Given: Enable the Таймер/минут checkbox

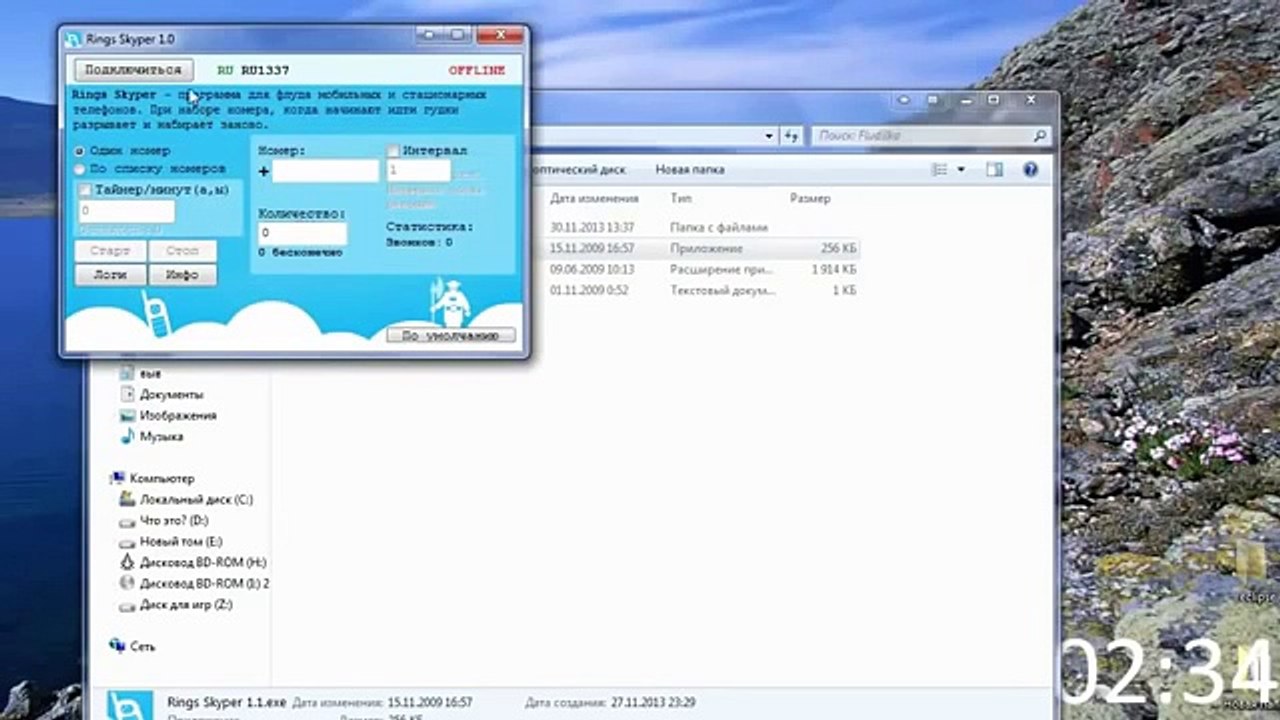Looking at the screenshot, I should 85,190.
